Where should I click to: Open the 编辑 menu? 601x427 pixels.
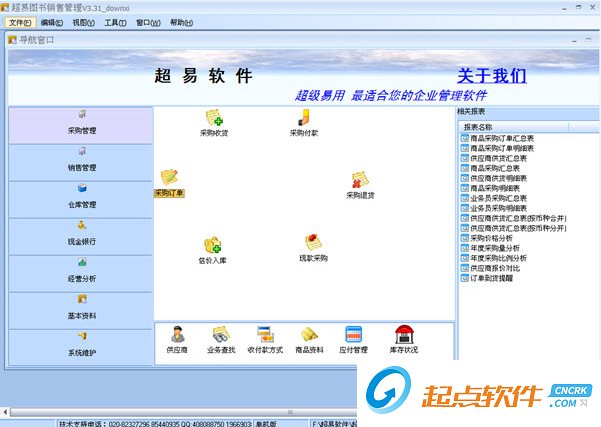click(x=52, y=23)
